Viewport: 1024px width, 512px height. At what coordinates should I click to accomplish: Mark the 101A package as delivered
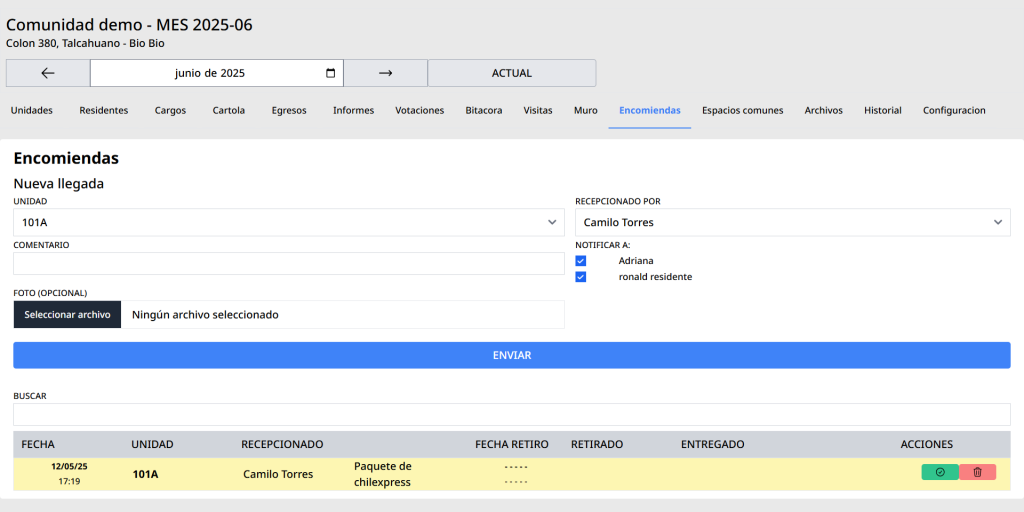pos(939,472)
